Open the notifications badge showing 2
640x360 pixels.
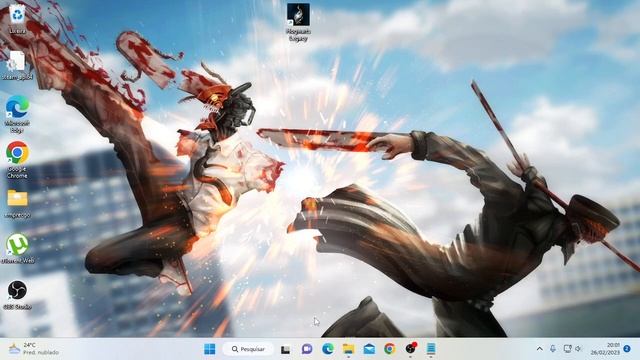point(627,349)
